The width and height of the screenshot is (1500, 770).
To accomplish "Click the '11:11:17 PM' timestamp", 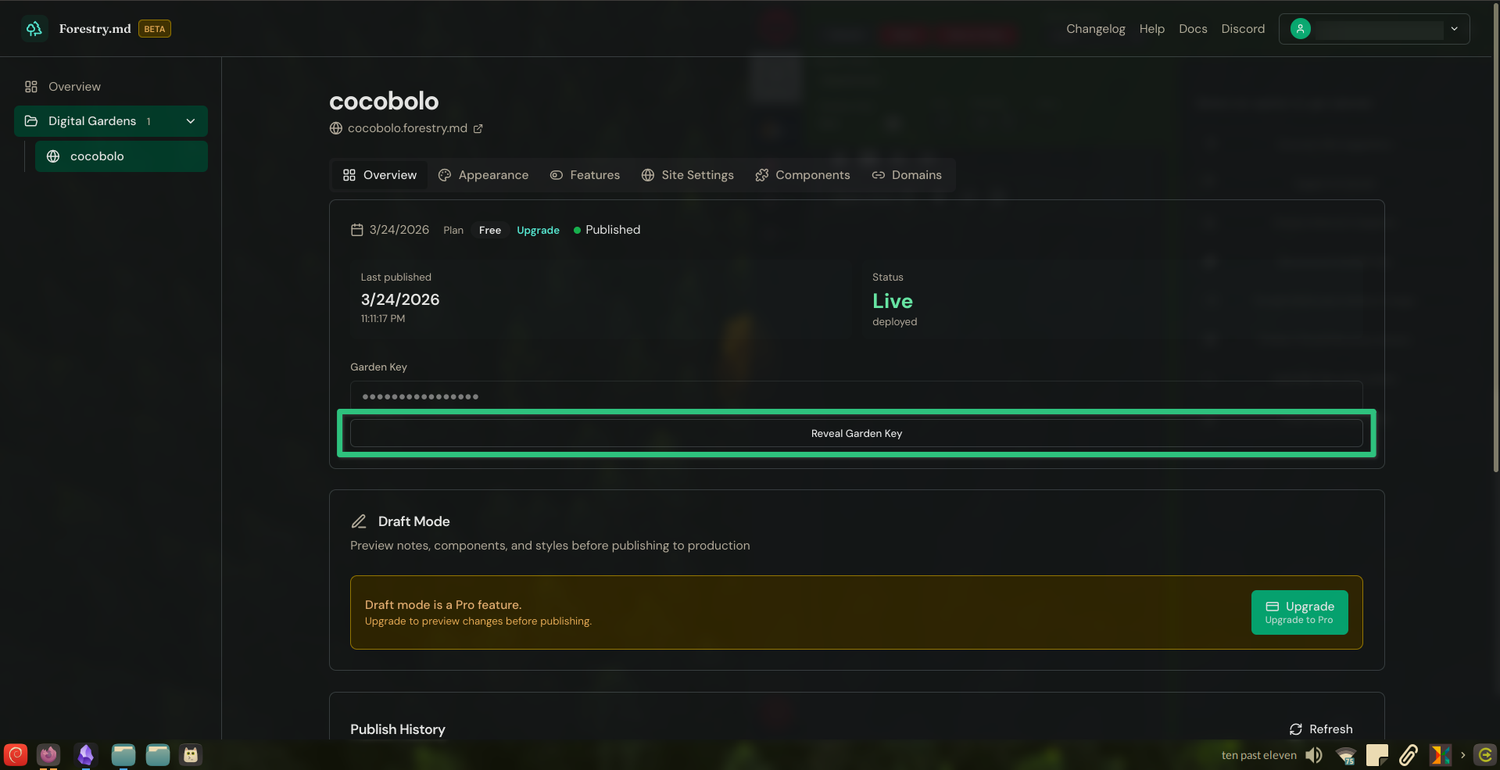I will (383, 319).
